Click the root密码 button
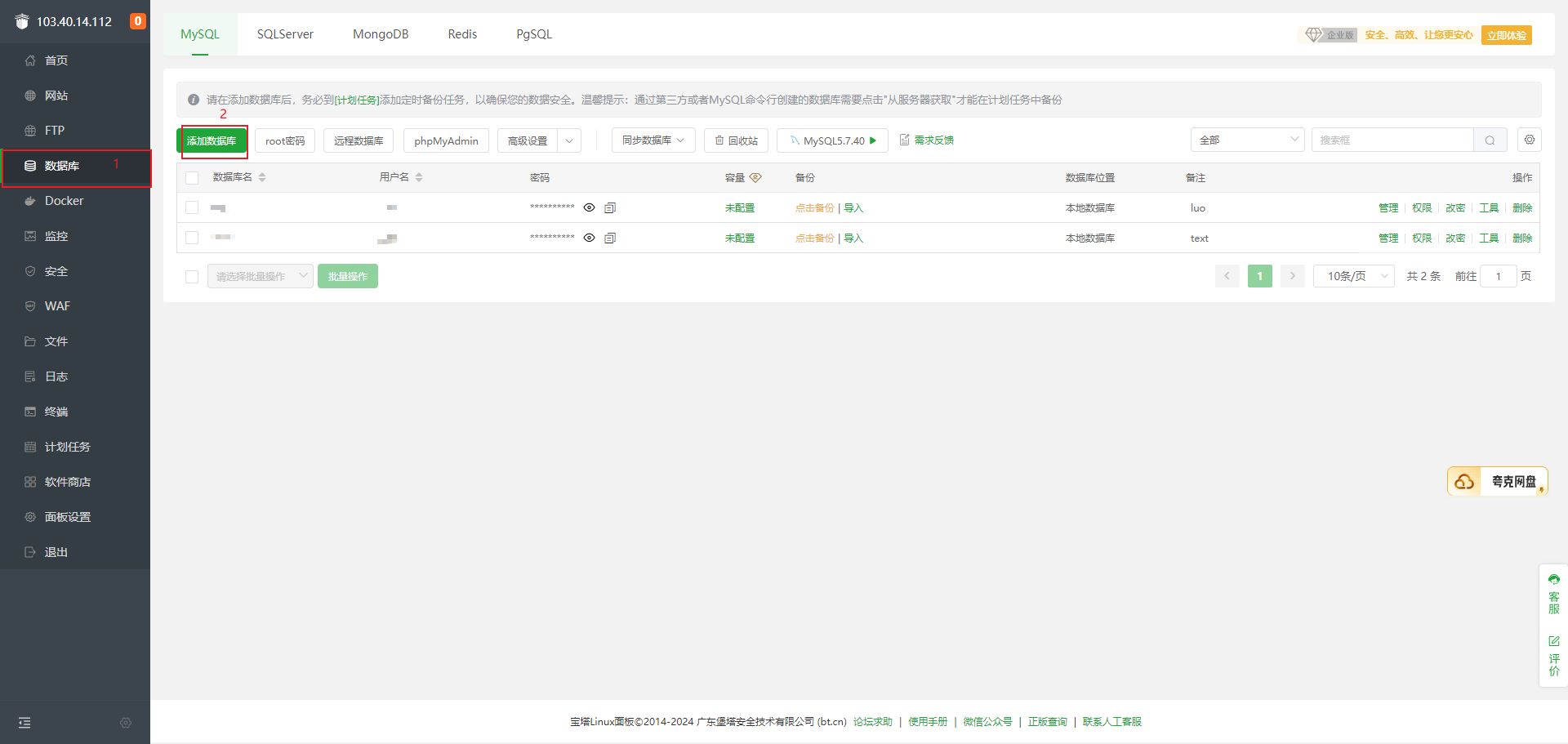1568x744 pixels. click(285, 140)
